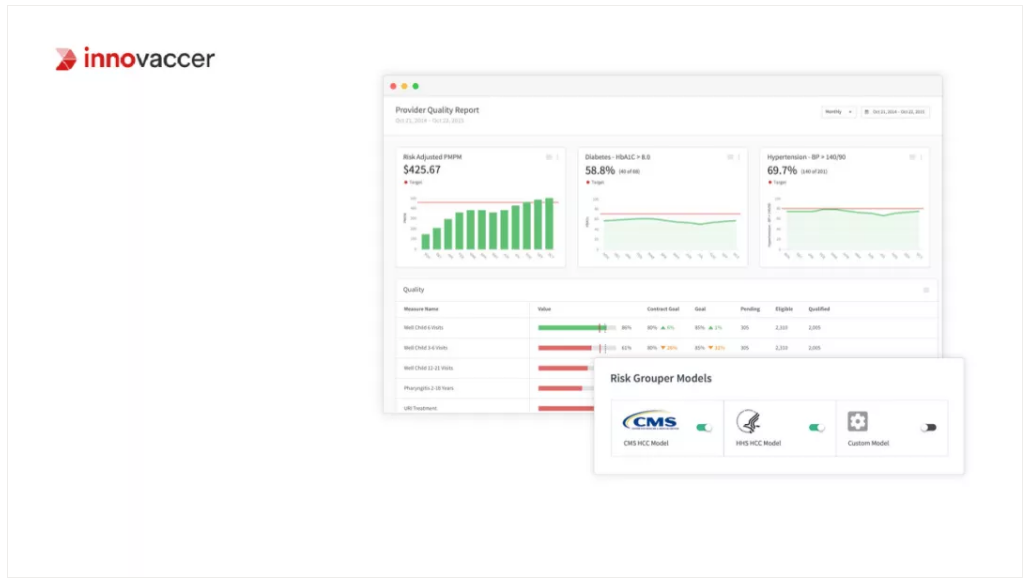Screen dimensions: 1033x585
Task: Click the 69.7% Hypertension value
Action: (781, 171)
